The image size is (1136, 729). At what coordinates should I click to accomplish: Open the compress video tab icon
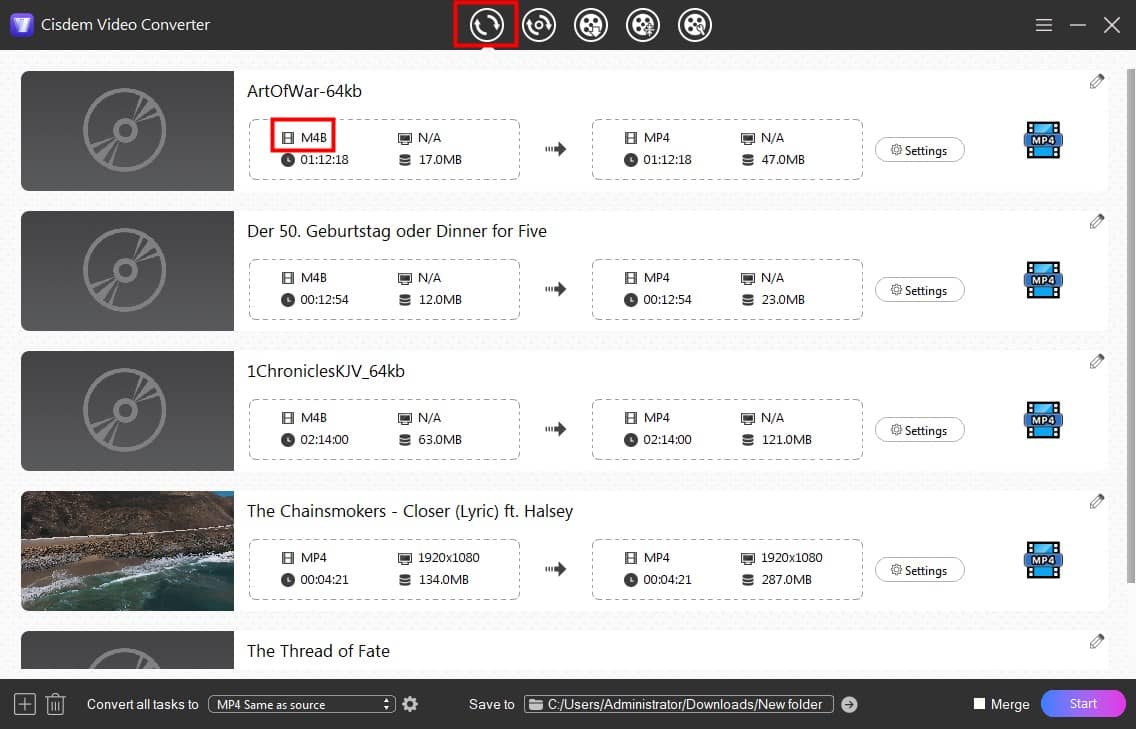click(643, 25)
